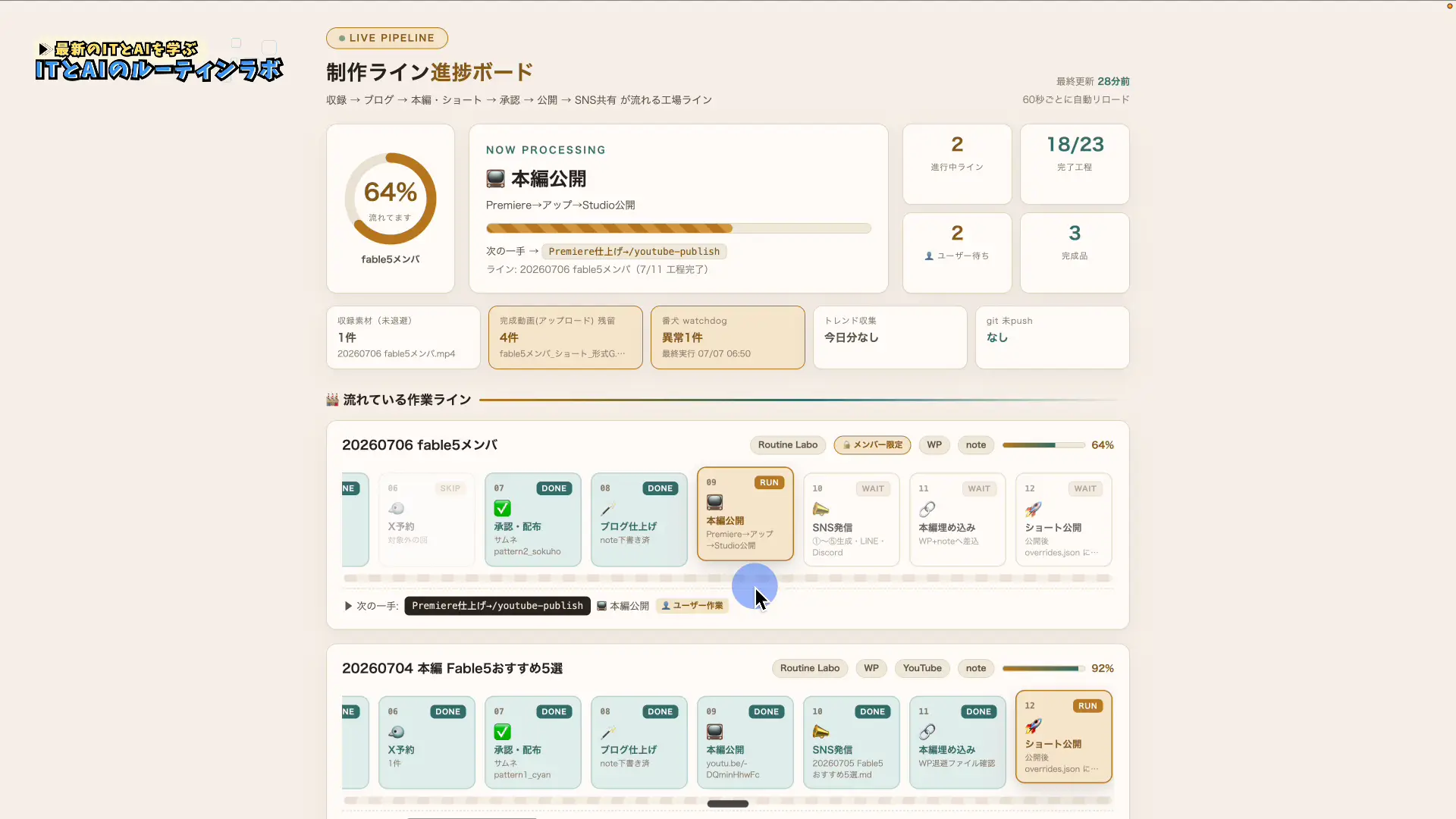Click the TV icon in the 次の一手 footer row
1456x819 pixels.
click(x=601, y=606)
